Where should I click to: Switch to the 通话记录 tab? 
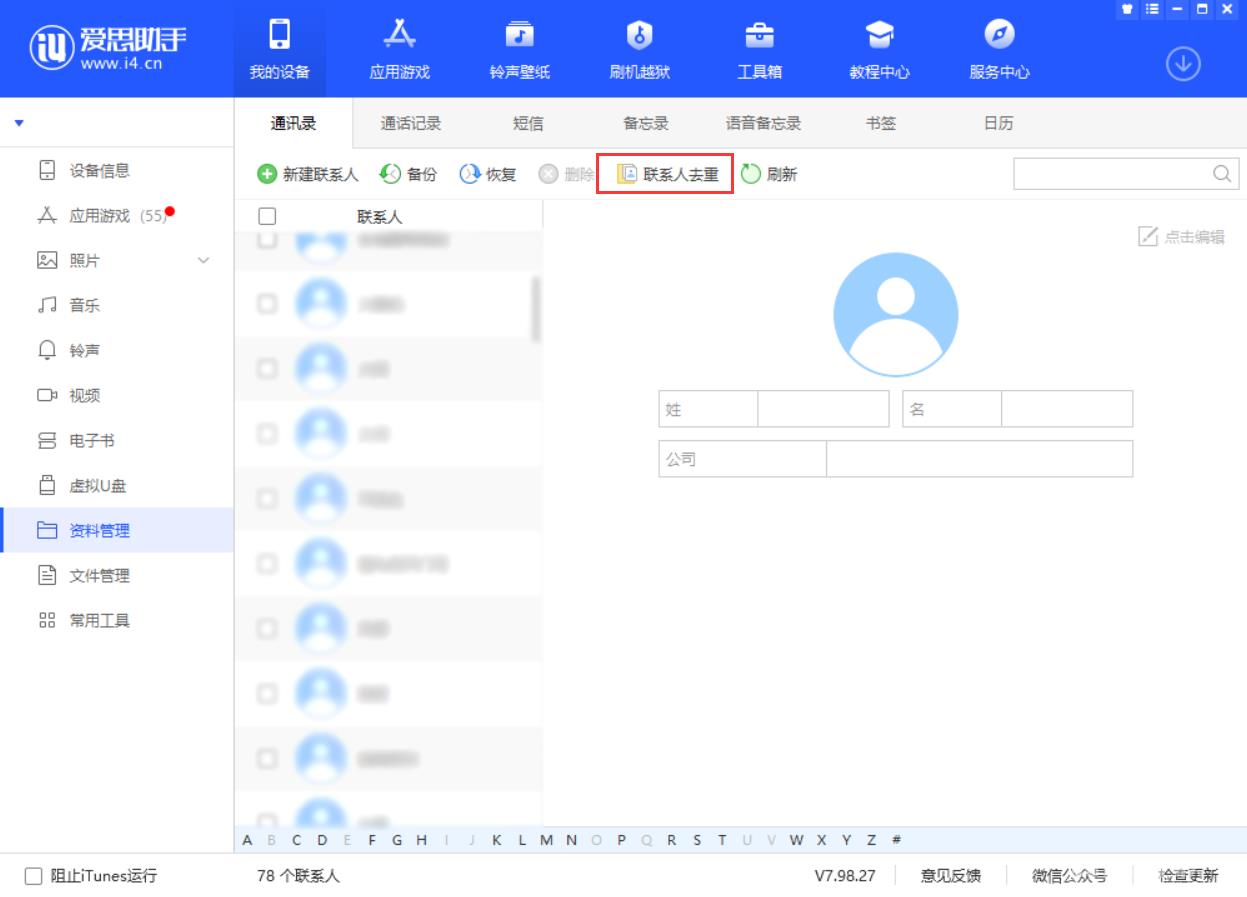coord(411,124)
